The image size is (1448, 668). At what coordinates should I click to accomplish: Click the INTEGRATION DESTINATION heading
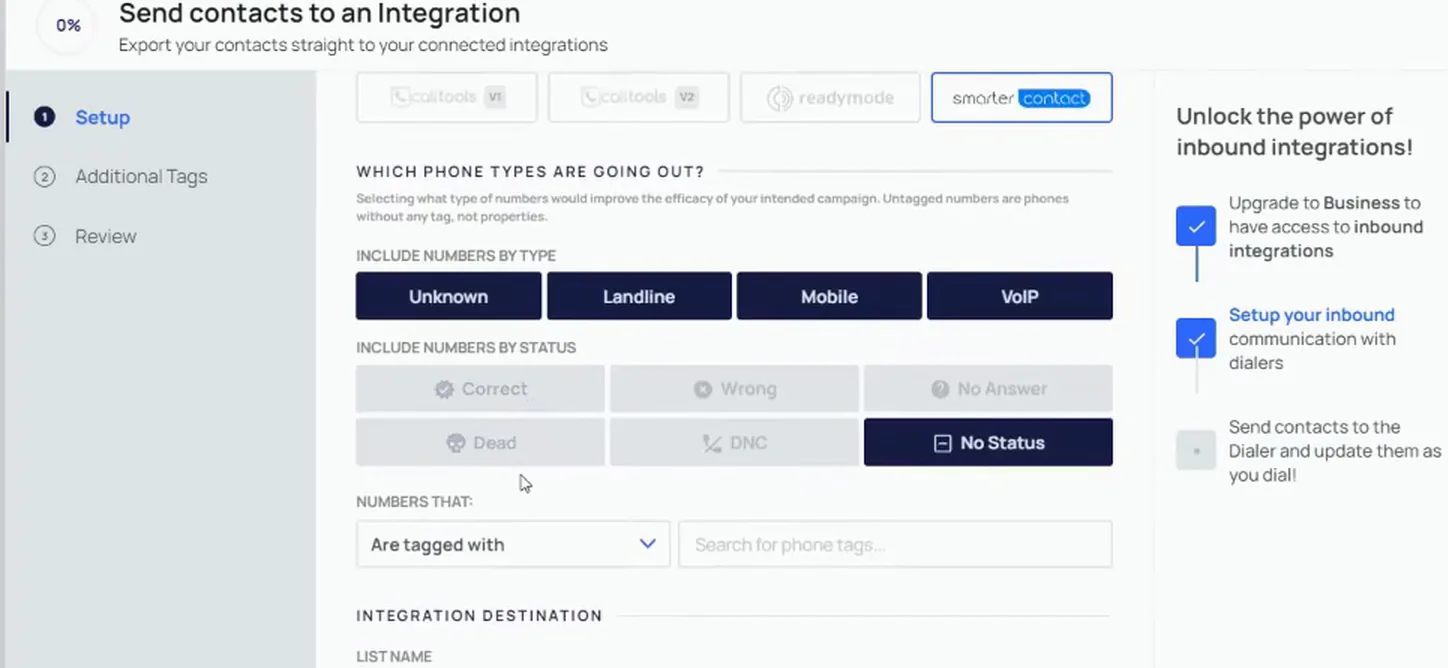pos(479,615)
